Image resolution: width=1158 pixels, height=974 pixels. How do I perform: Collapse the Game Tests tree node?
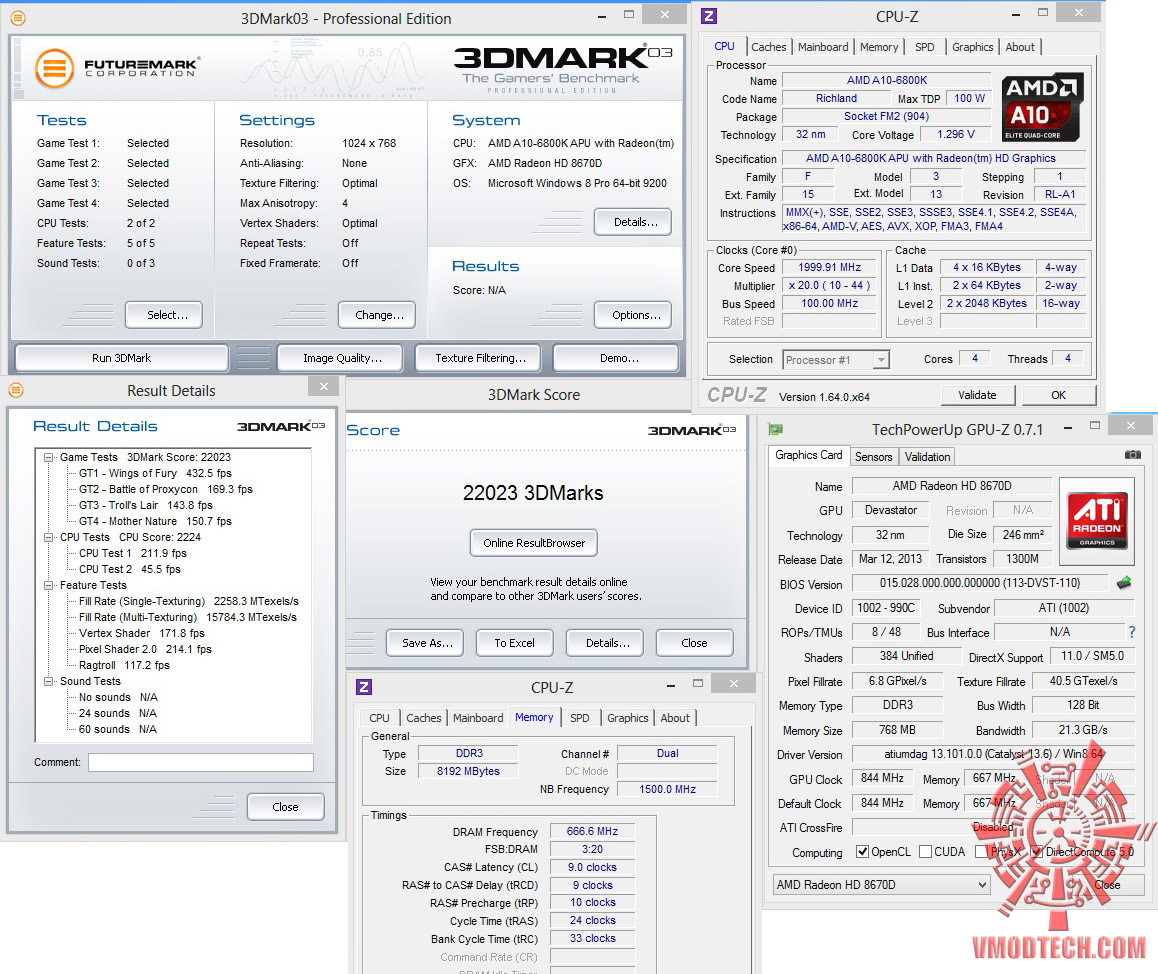tap(49, 457)
